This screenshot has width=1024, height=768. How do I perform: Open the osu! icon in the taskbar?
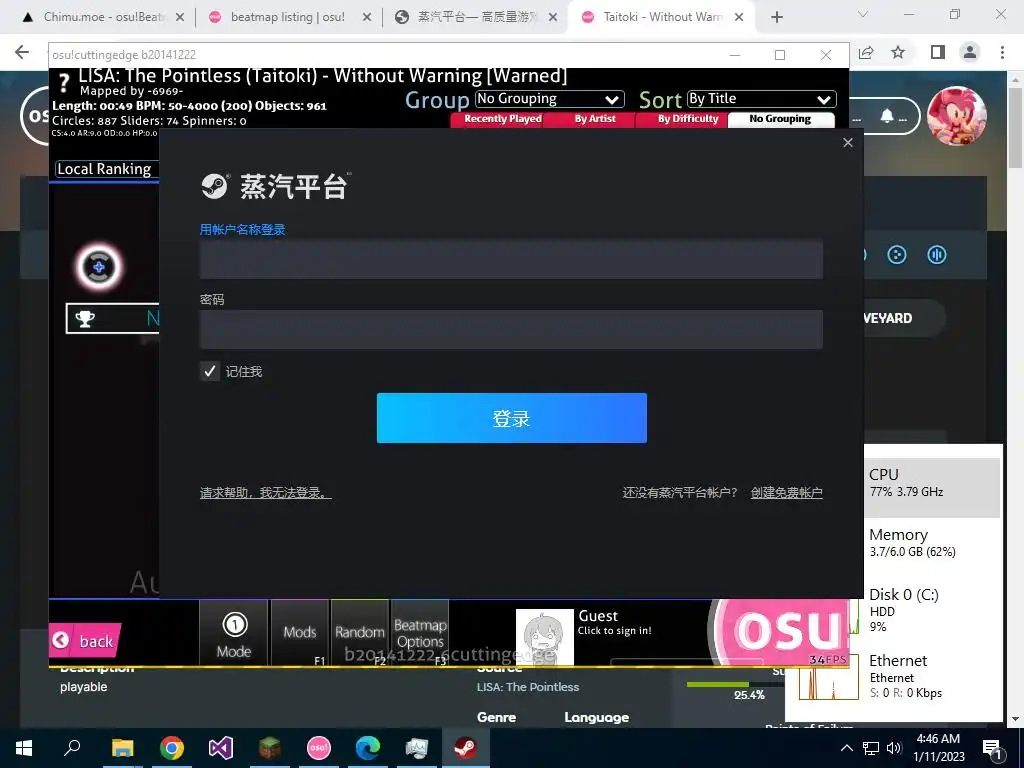[x=319, y=748]
